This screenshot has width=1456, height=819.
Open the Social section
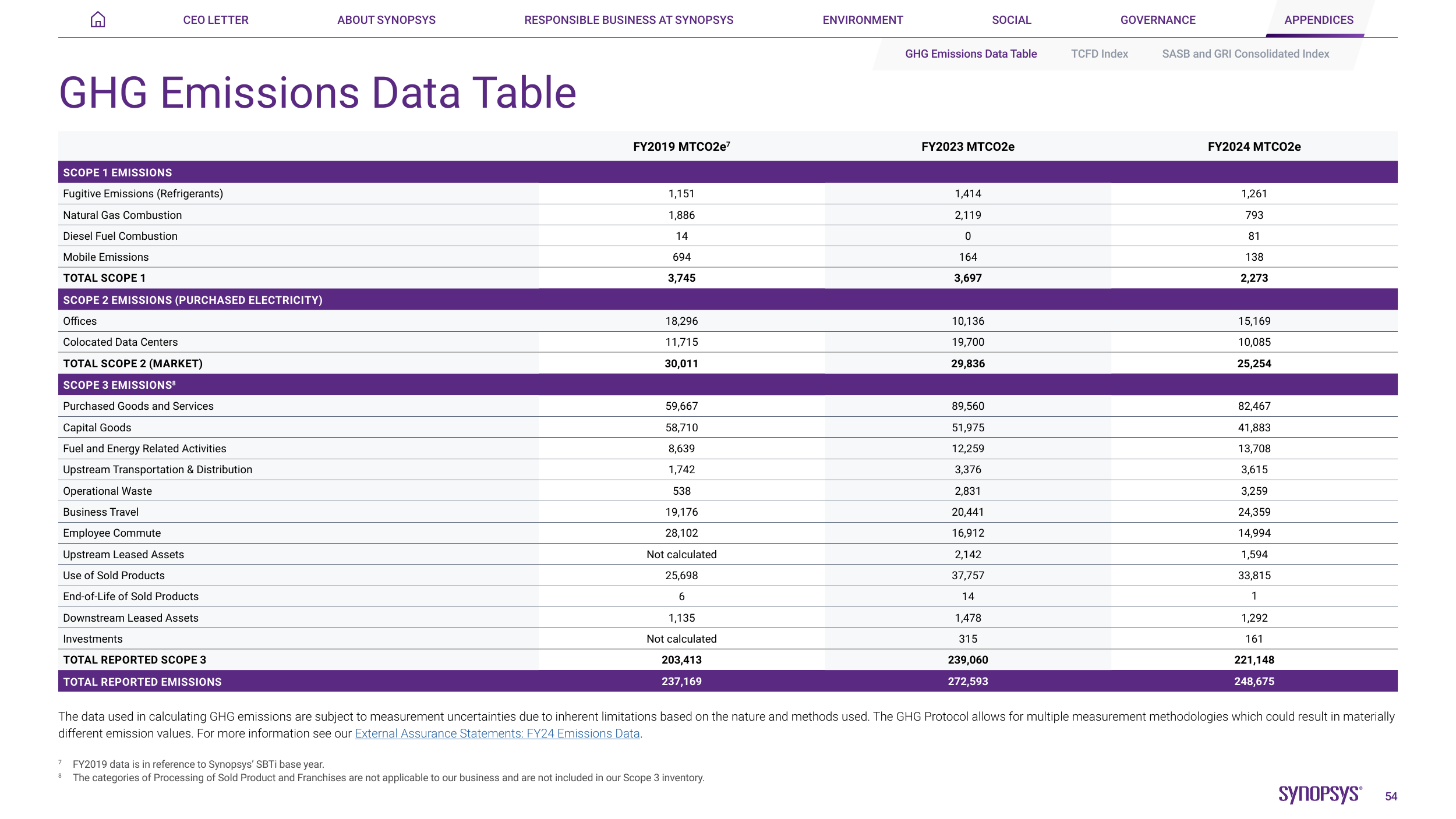click(x=1012, y=20)
